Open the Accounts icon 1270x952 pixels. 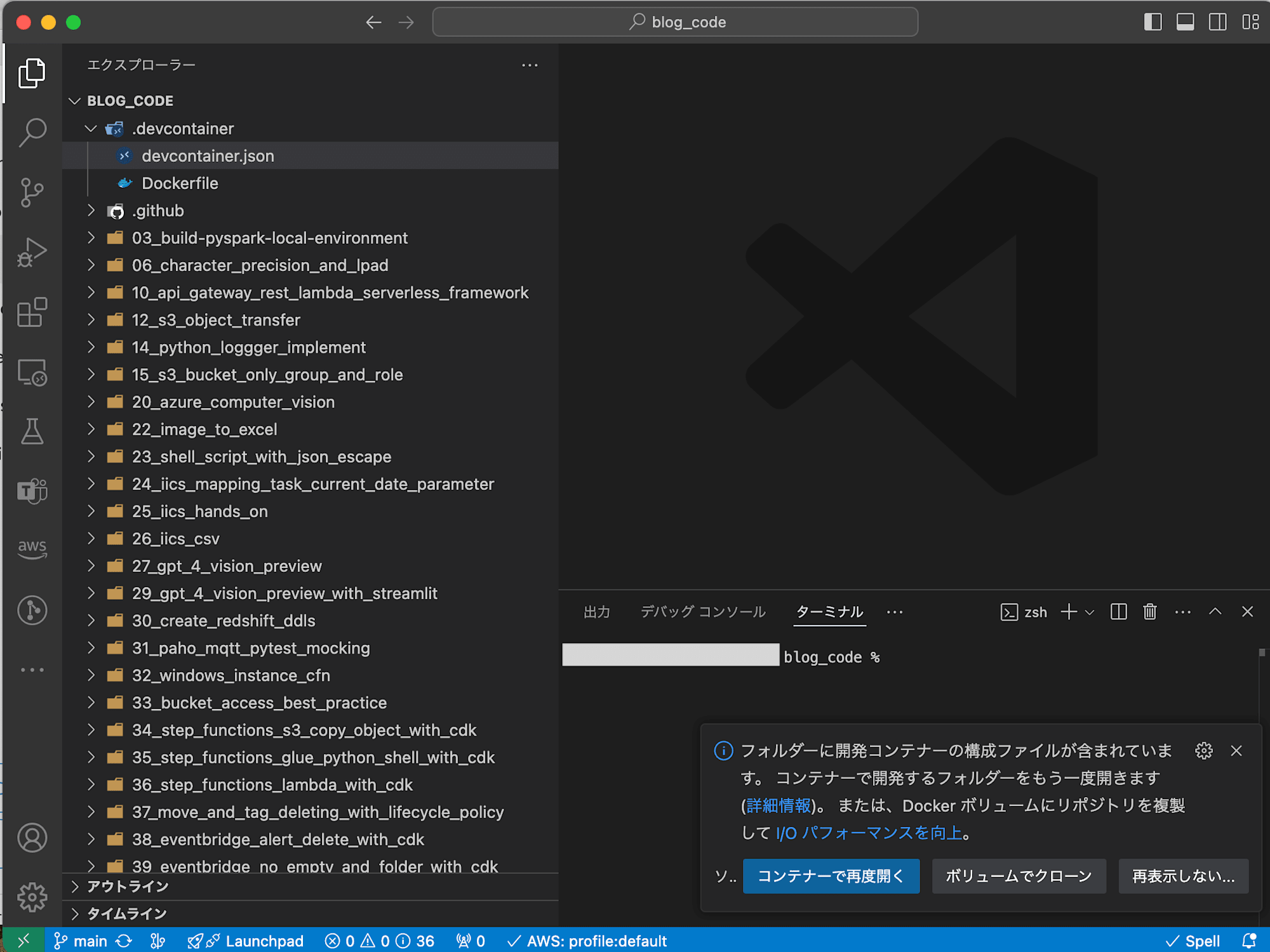(32, 838)
